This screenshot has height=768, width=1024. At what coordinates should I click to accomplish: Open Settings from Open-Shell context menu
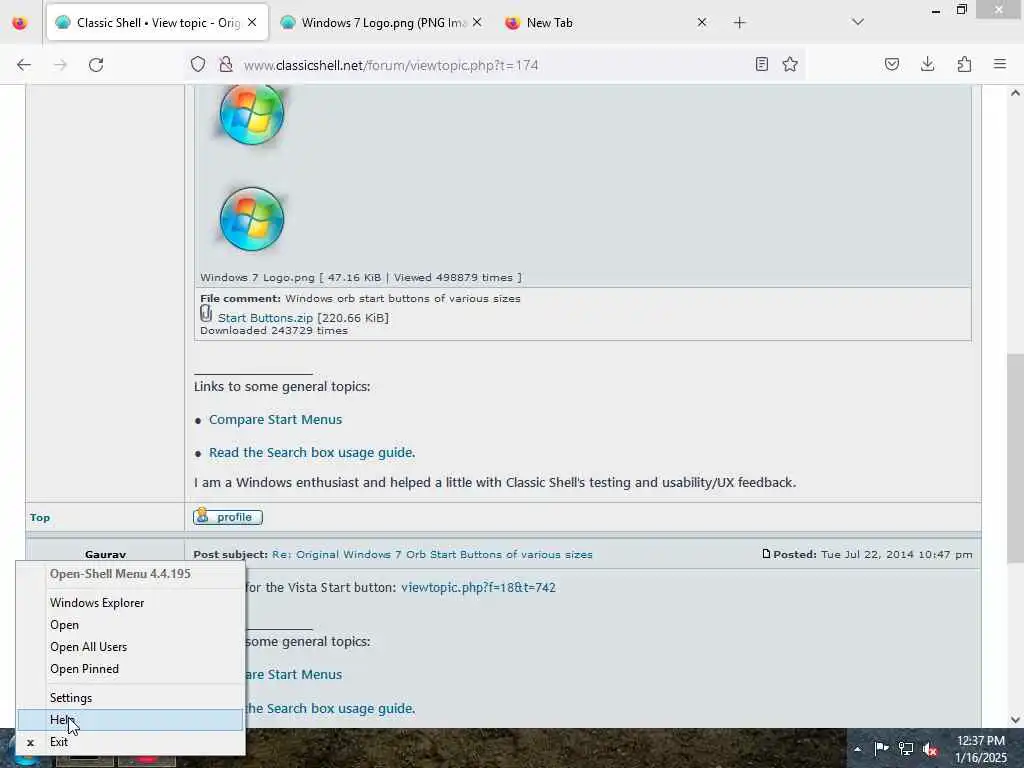pos(131,697)
